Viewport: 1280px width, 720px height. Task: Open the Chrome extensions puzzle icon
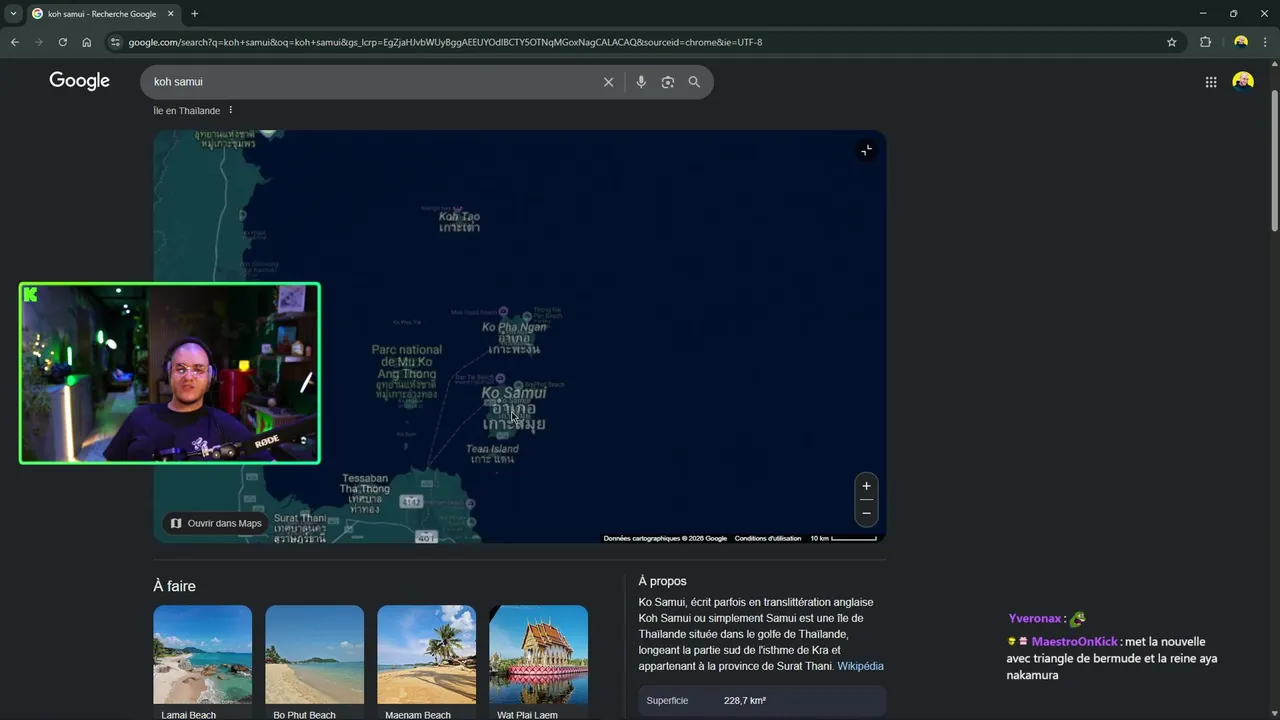(x=1205, y=42)
